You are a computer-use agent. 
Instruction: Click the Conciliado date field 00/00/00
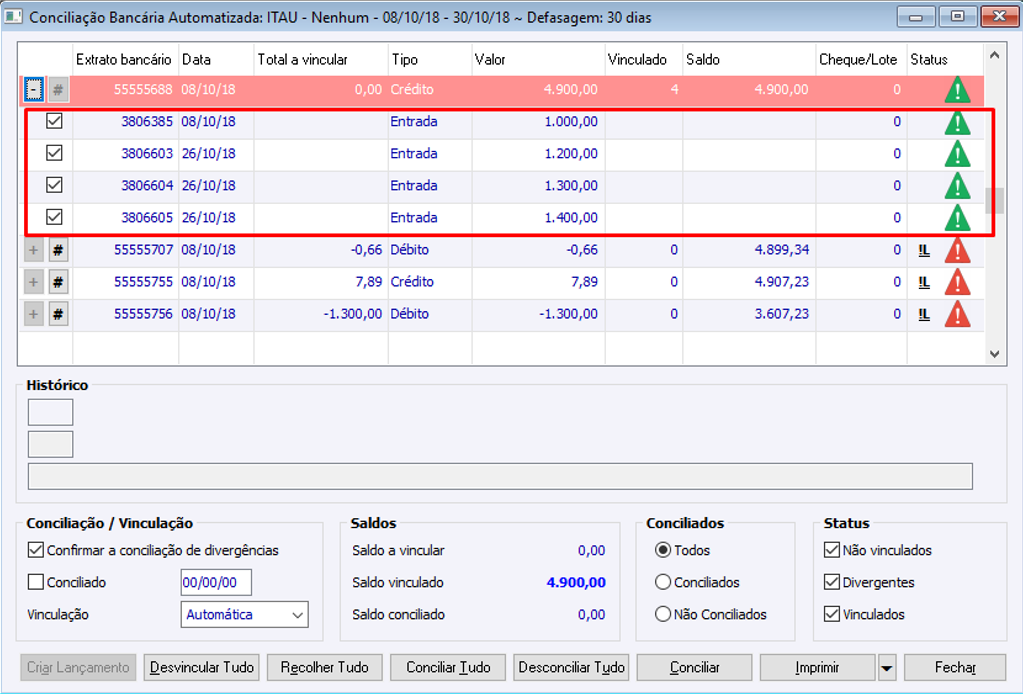[x=216, y=582]
